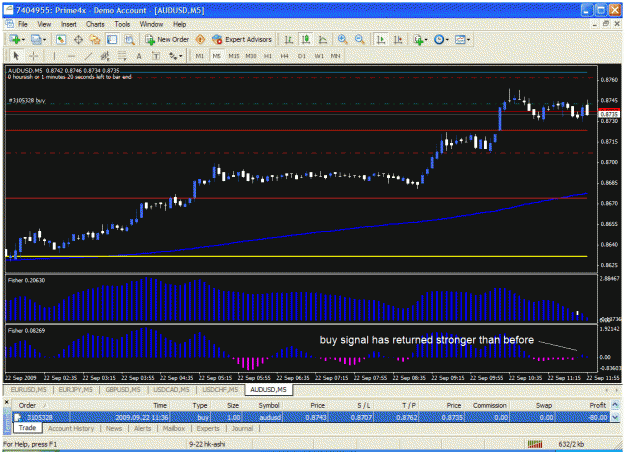Open the Market Watch window icon

(61, 39)
